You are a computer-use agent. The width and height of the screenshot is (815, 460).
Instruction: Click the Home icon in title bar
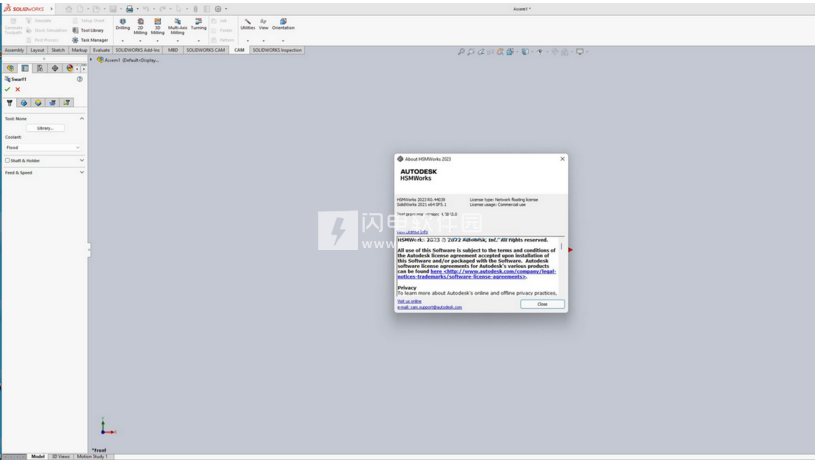(69, 9)
